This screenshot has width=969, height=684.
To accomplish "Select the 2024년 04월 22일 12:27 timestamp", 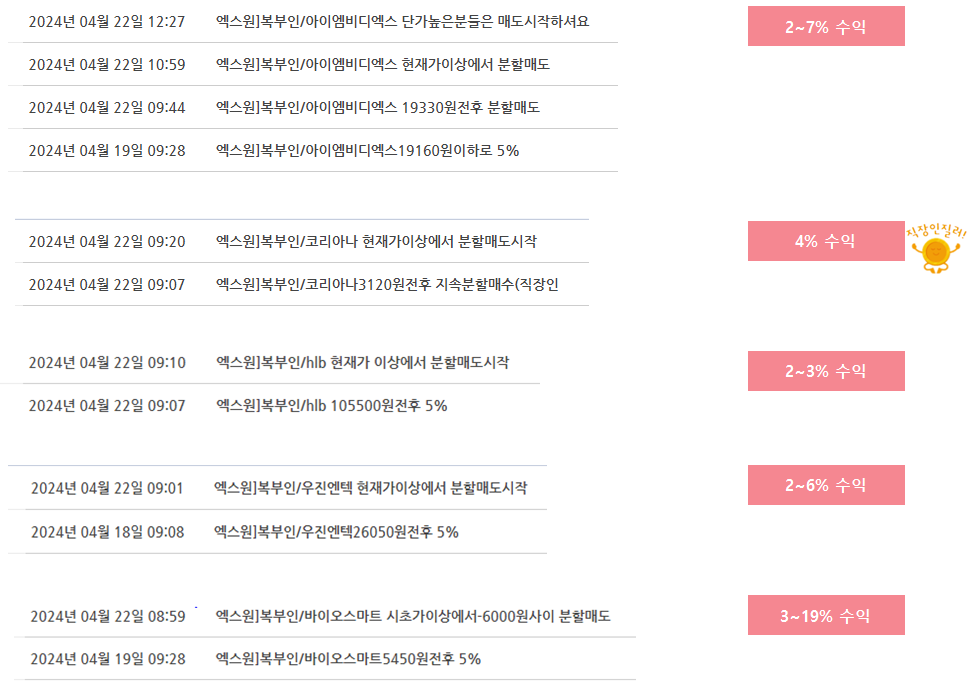I will 107,22.
